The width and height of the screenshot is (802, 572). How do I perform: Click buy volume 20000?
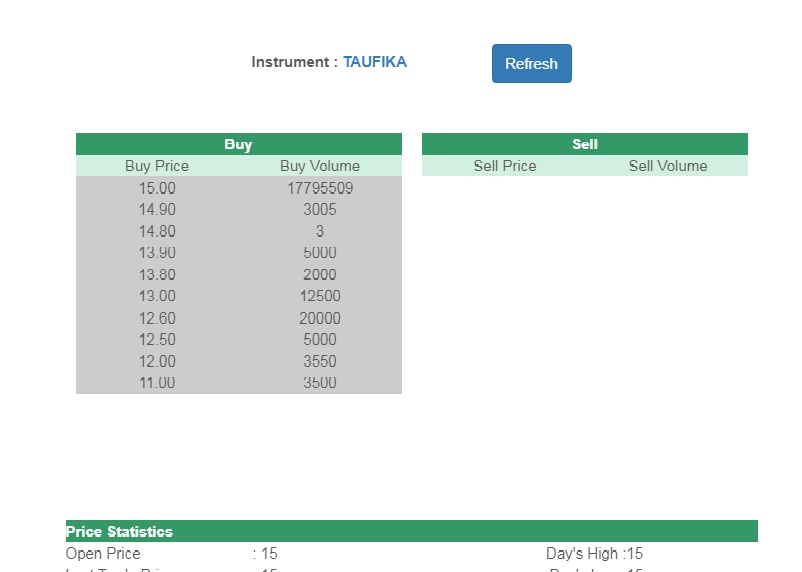click(x=320, y=318)
